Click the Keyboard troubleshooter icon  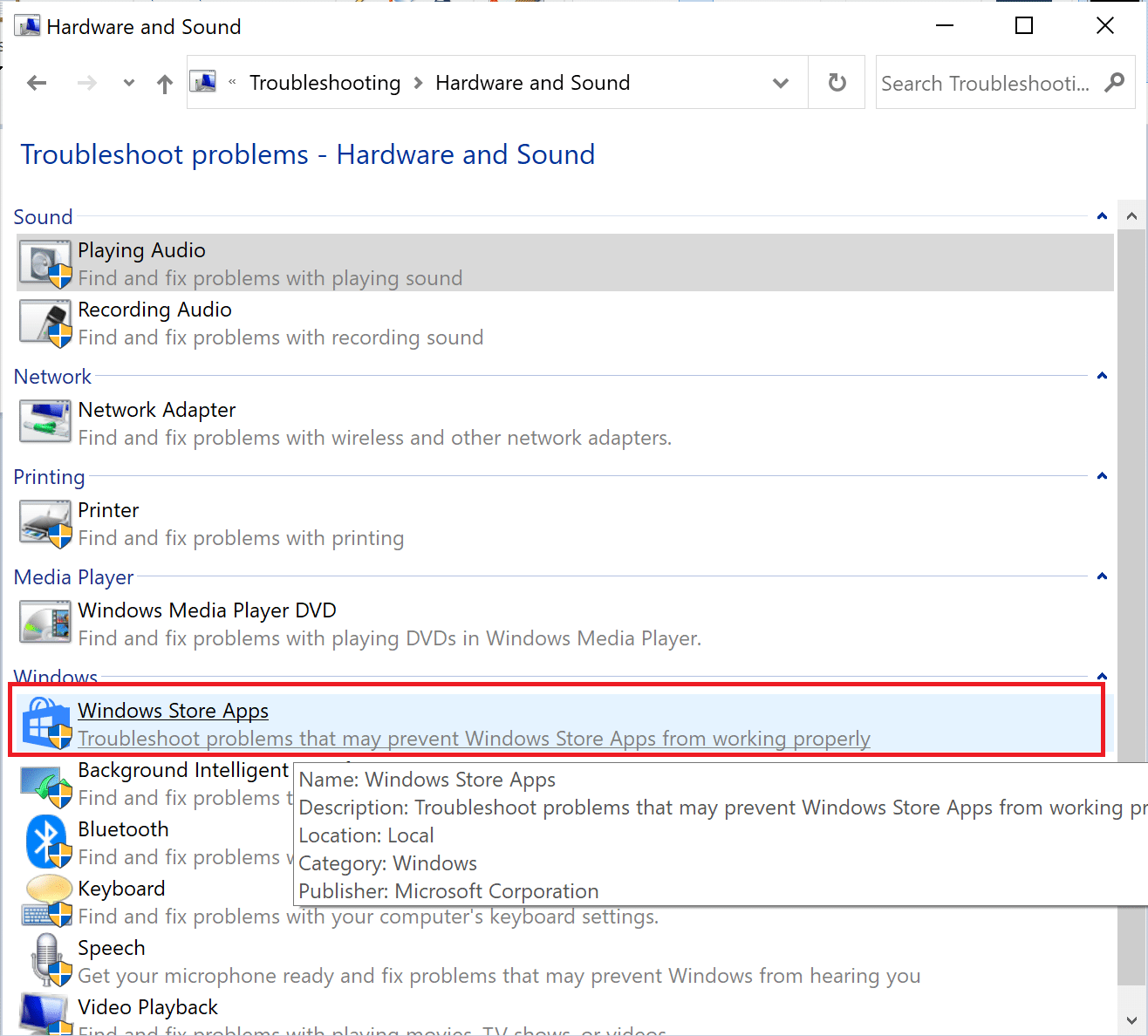(48, 900)
